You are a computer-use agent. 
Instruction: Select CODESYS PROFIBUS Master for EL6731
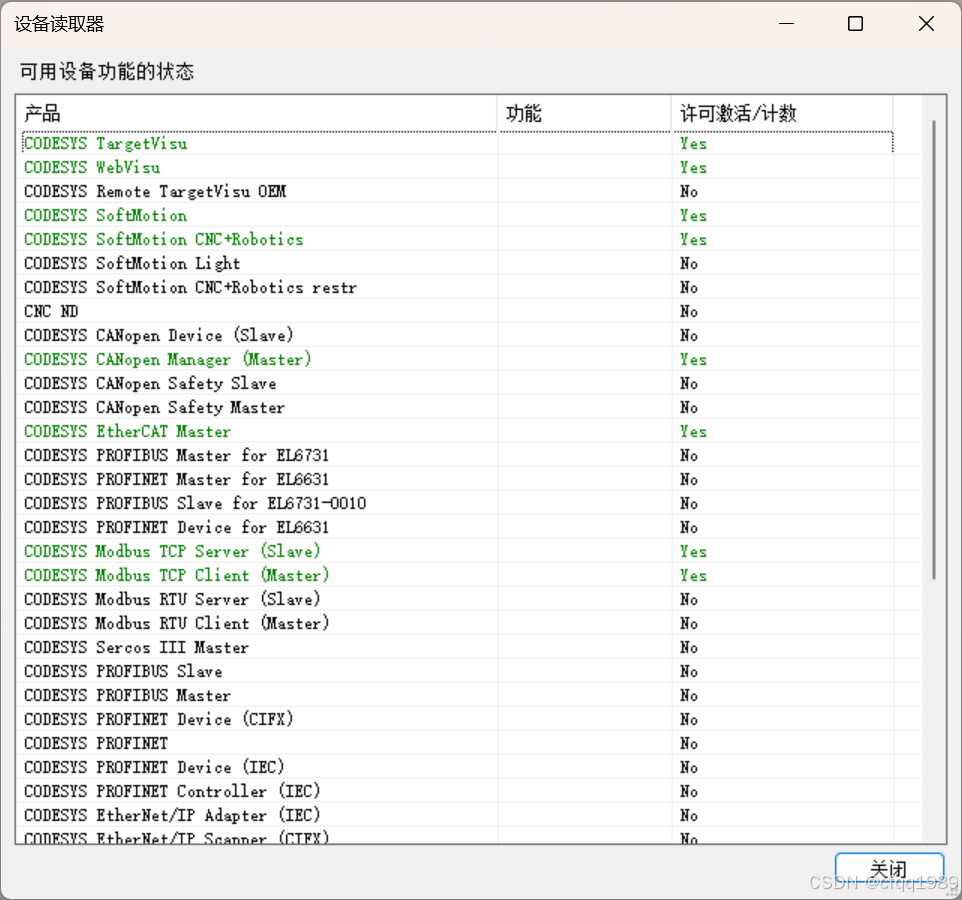click(x=458, y=455)
